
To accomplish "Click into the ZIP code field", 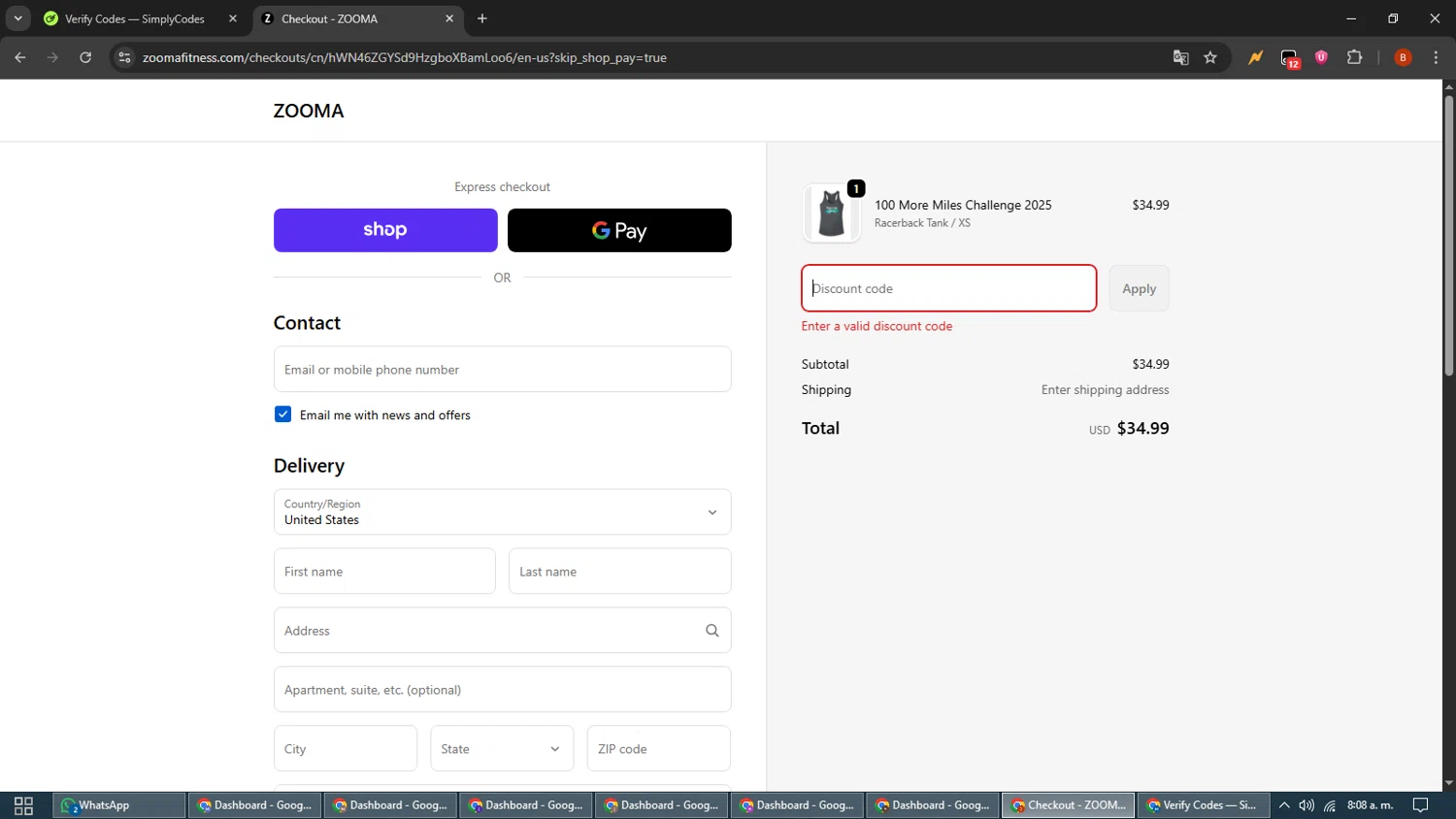I will coord(659,749).
